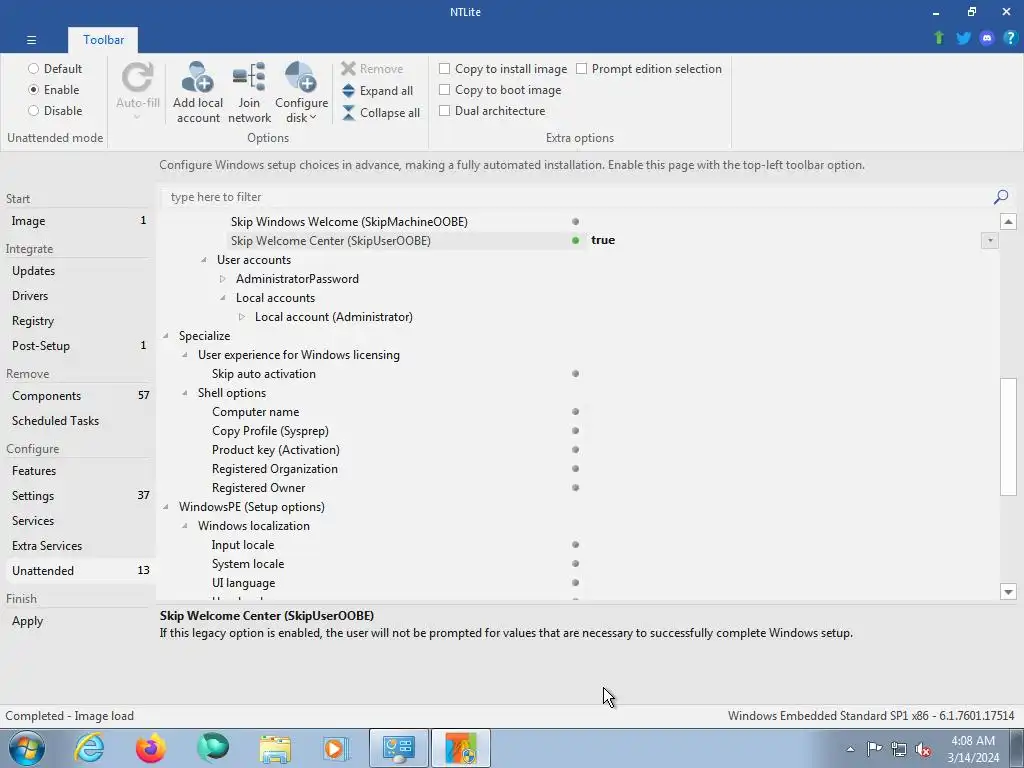This screenshot has height=768, width=1024.
Task: Click the Remove toolbar item
Action: 372,69
